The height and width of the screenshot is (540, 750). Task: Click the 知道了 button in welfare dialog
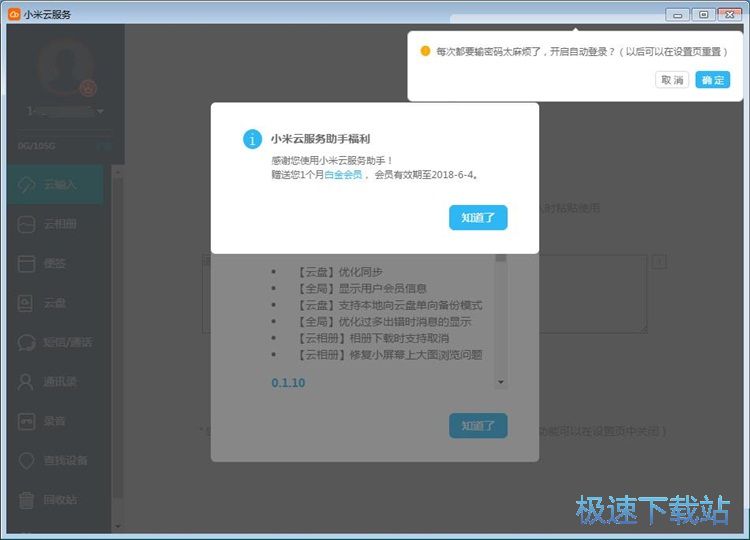point(478,217)
